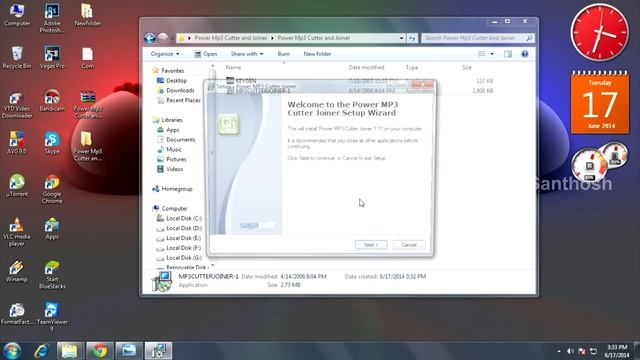Open Google Chrome desktop shortcut
Image resolution: width=640 pixels, height=360 pixels.
pyautogui.click(x=52, y=189)
